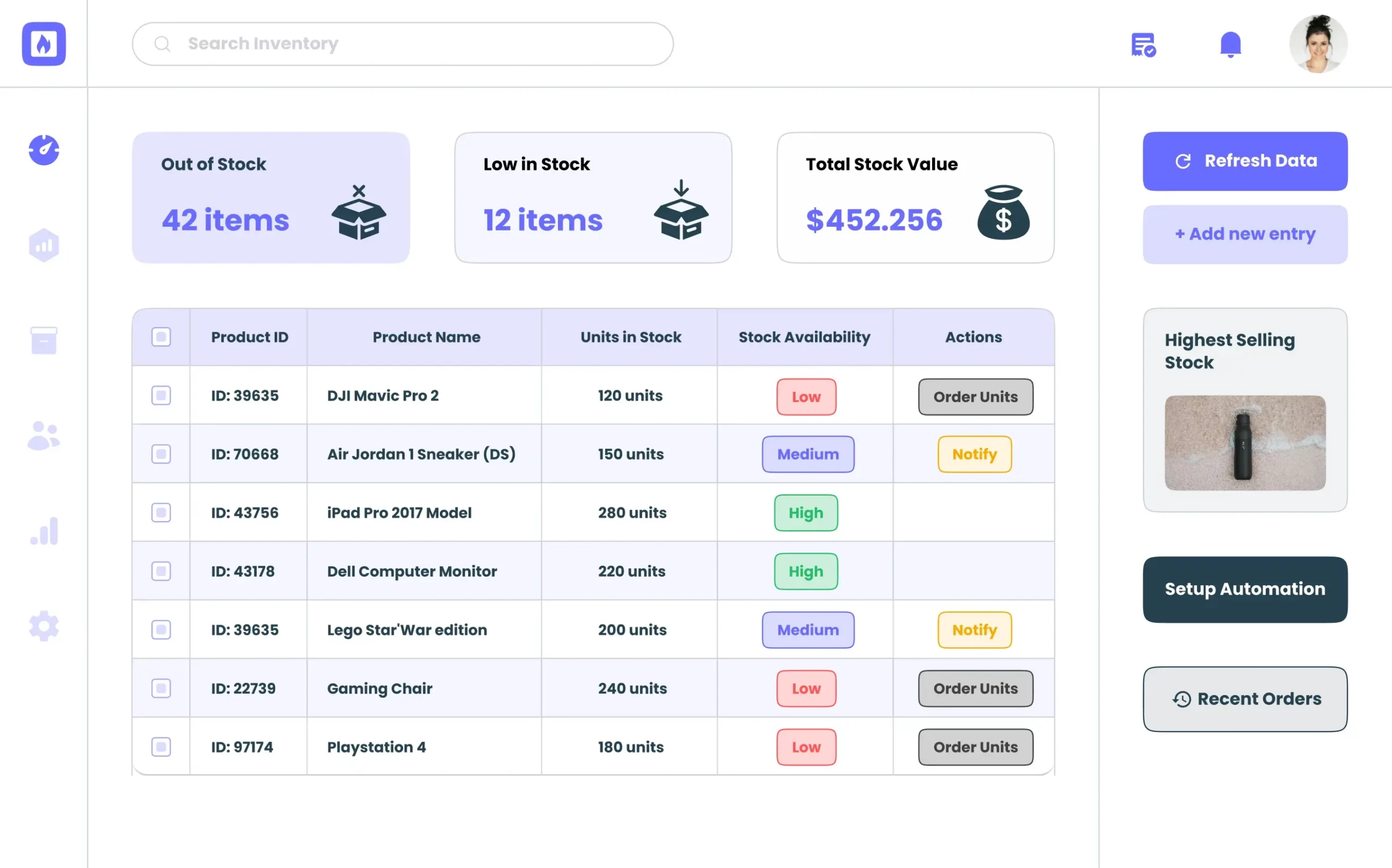Screen dimensions: 1392x868
Task: Open the completed orders receipt icon
Action: pos(1143,43)
